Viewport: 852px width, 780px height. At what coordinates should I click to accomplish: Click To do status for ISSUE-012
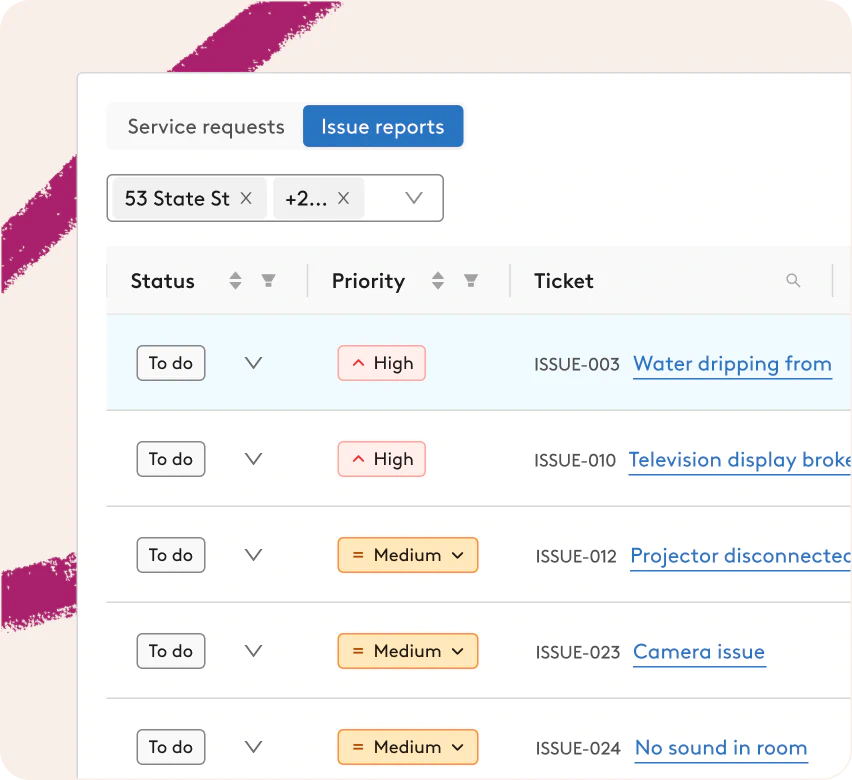click(171, 555)
